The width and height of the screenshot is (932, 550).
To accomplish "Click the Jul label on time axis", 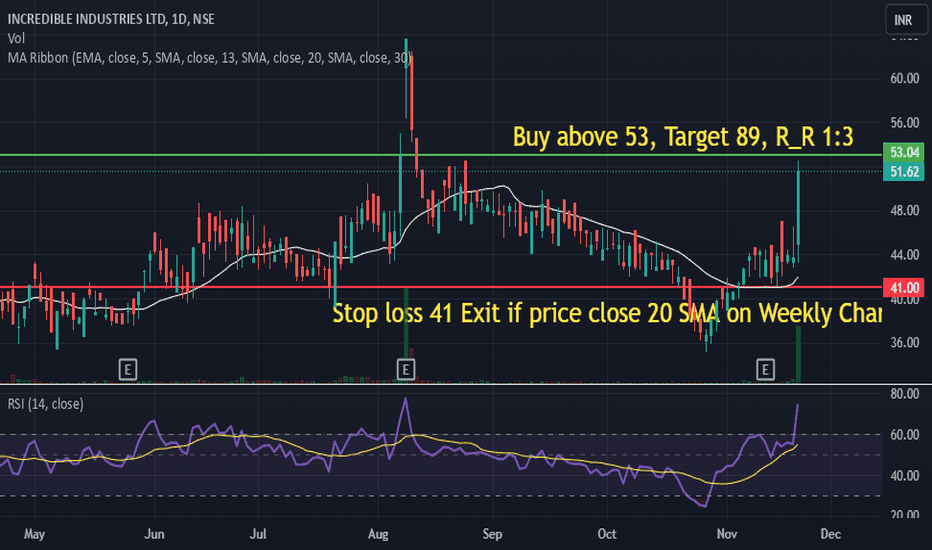I will 258,534.
